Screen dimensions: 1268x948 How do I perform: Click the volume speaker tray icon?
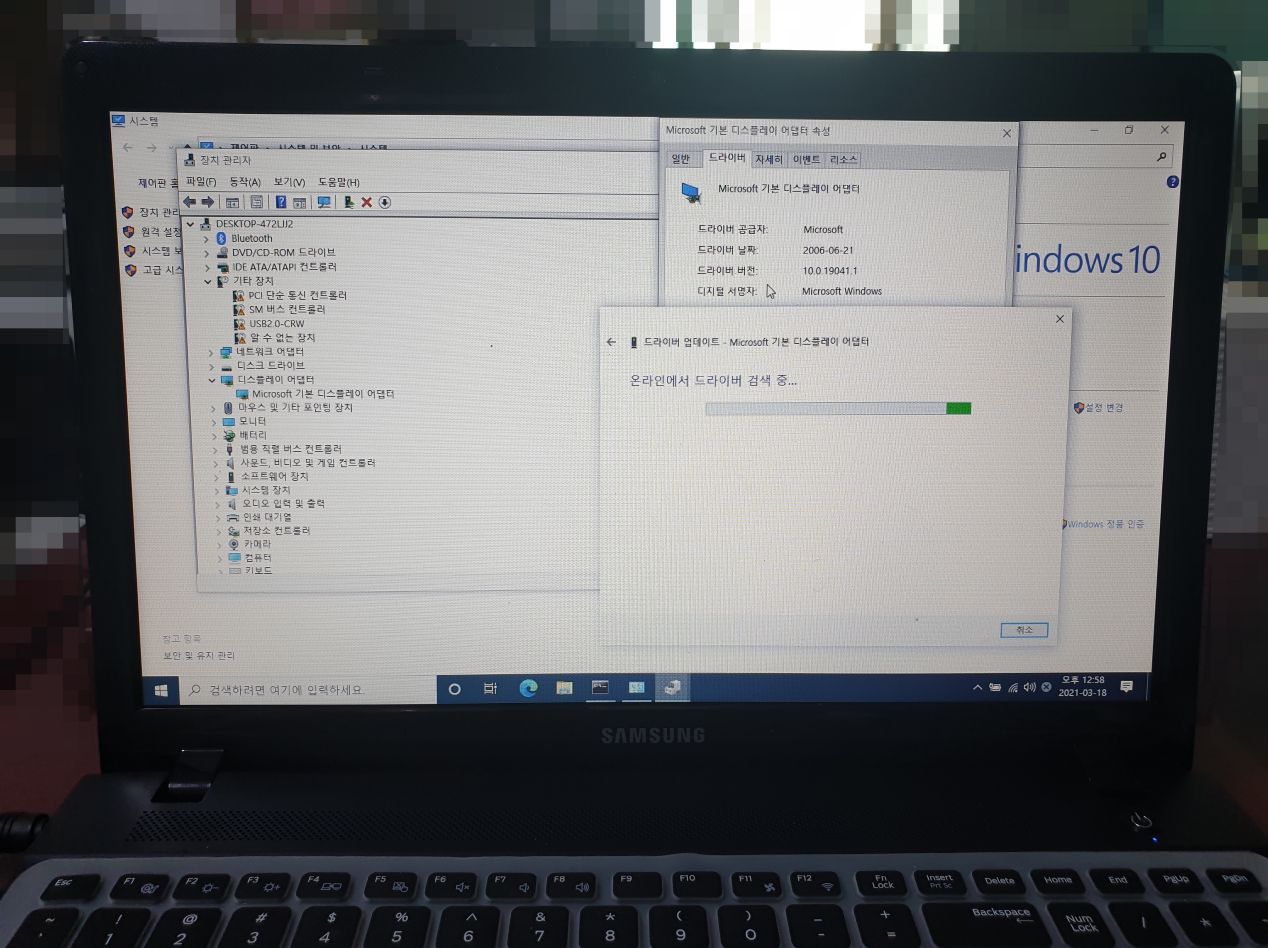1029,687
